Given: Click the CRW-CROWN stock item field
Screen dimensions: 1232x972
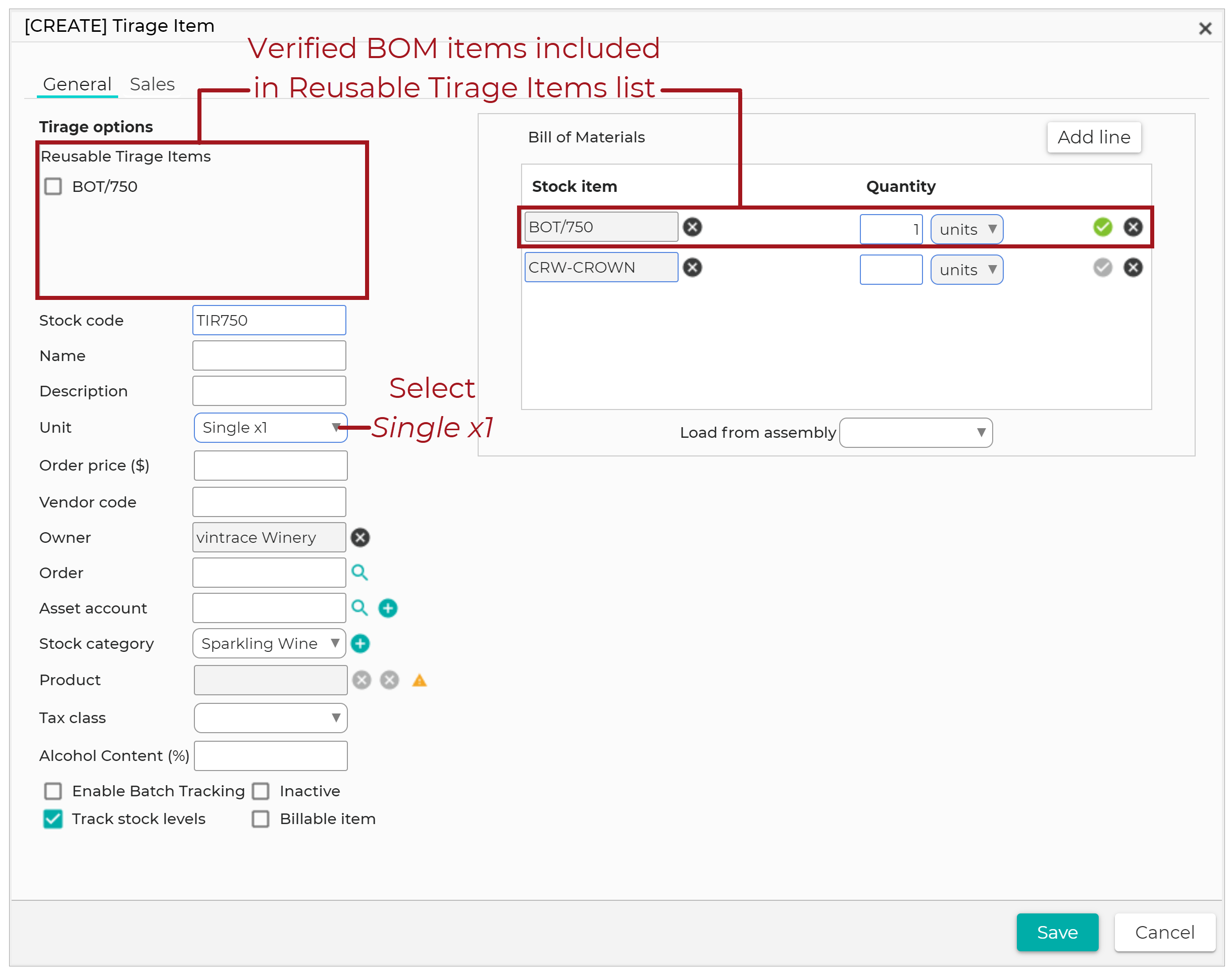Looking at the screenshot, I should coord(601,268).
